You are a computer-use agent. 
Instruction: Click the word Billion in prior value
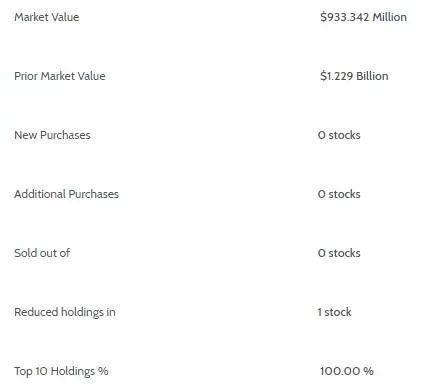[372, 76]
